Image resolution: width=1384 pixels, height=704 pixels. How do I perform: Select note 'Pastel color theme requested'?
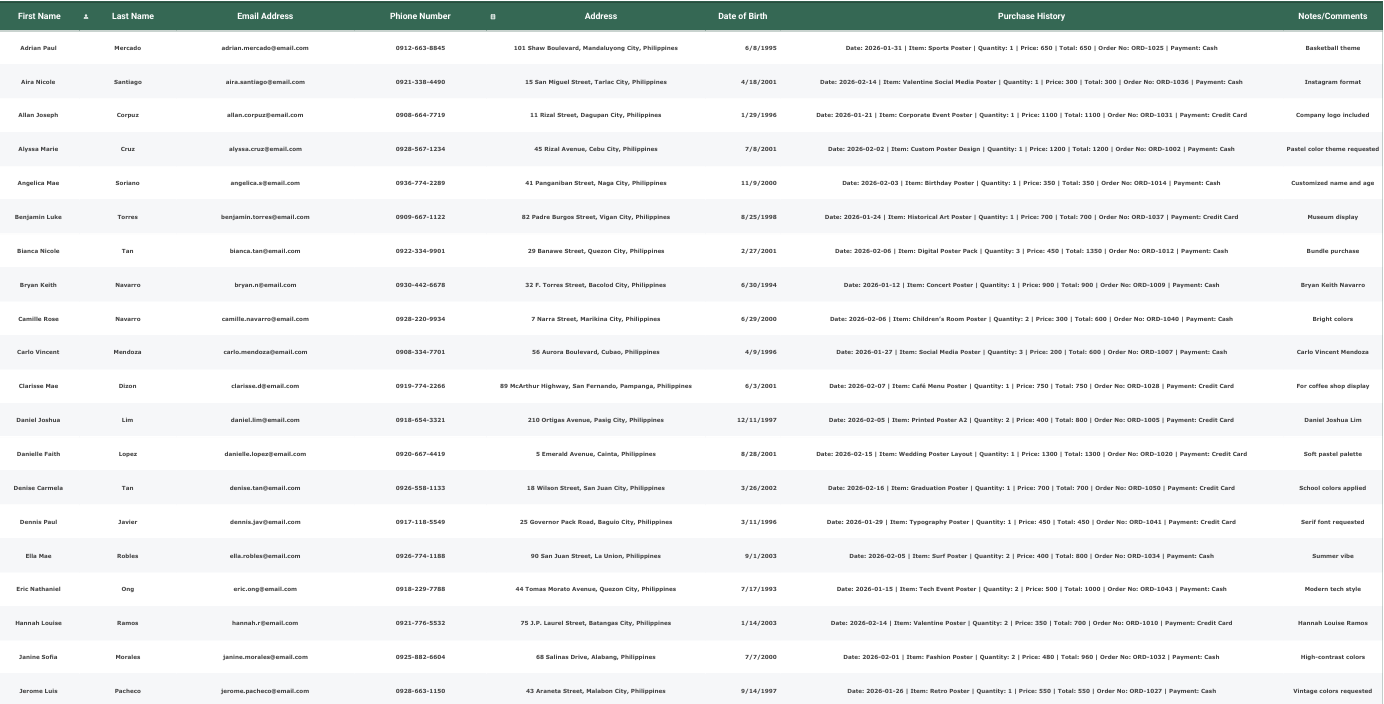tap(1332, 149)
